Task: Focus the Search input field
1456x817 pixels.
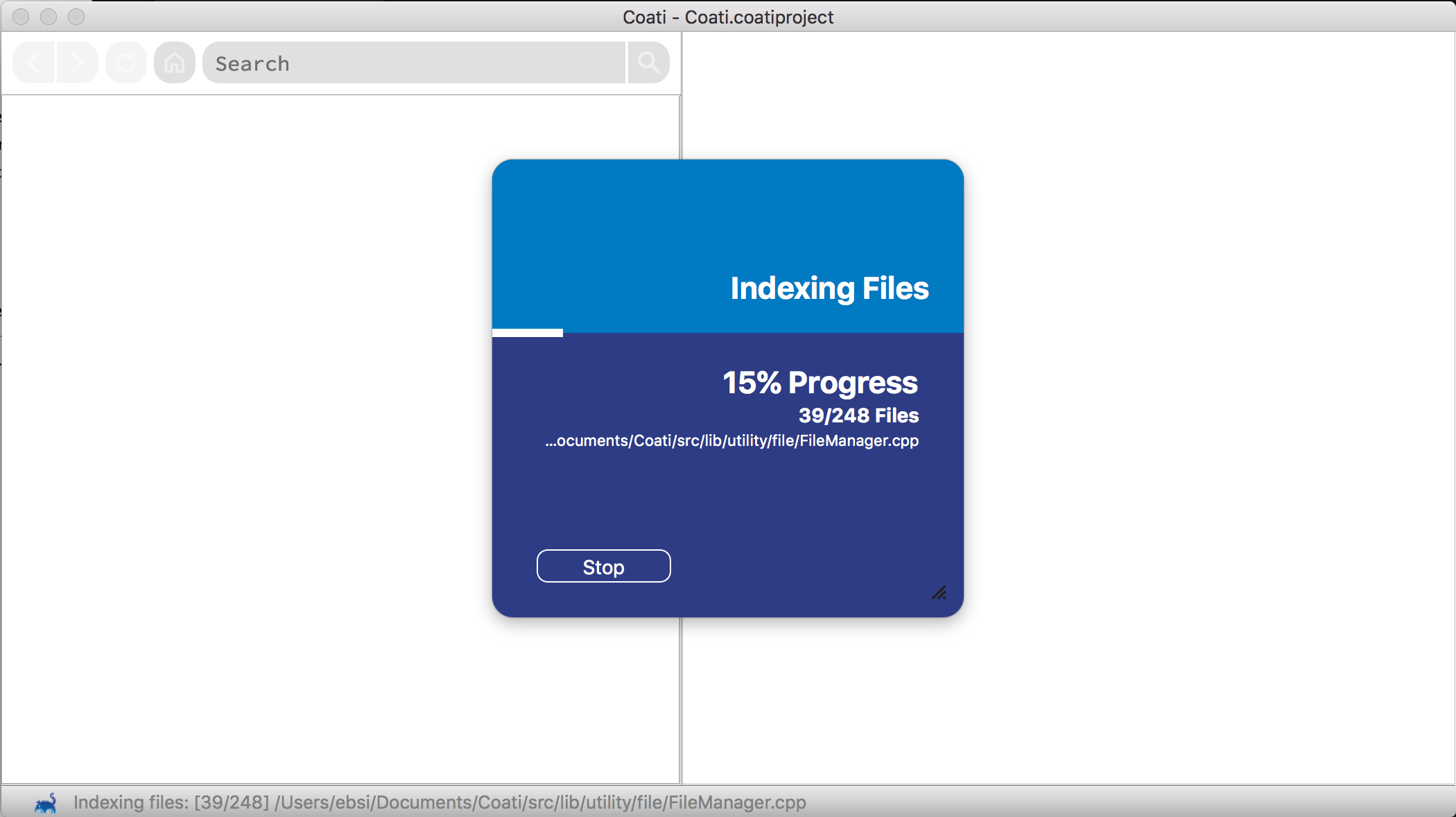Action: (414, 63)
